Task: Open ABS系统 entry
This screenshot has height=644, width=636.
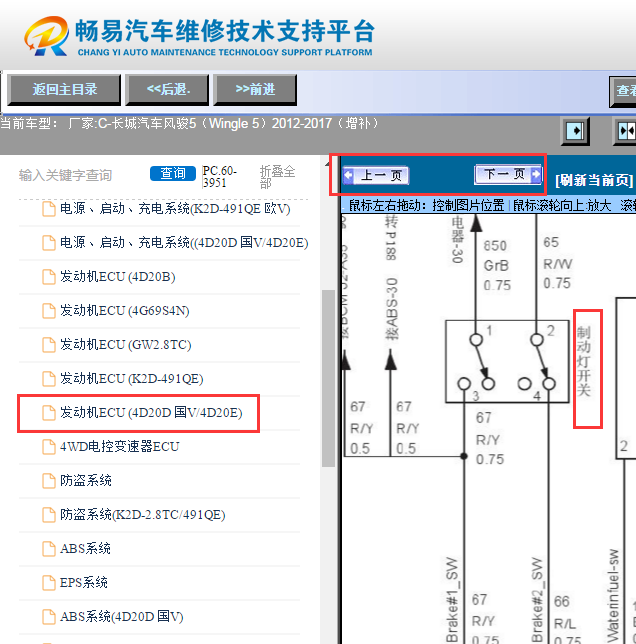Action: [x=85, y=548]
